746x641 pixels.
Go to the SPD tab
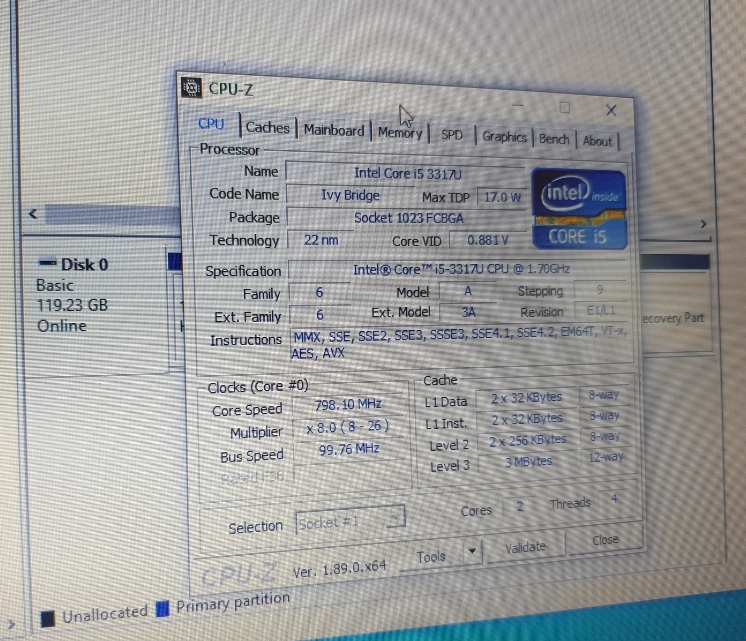pyautogui.click(x=452, y=136)
